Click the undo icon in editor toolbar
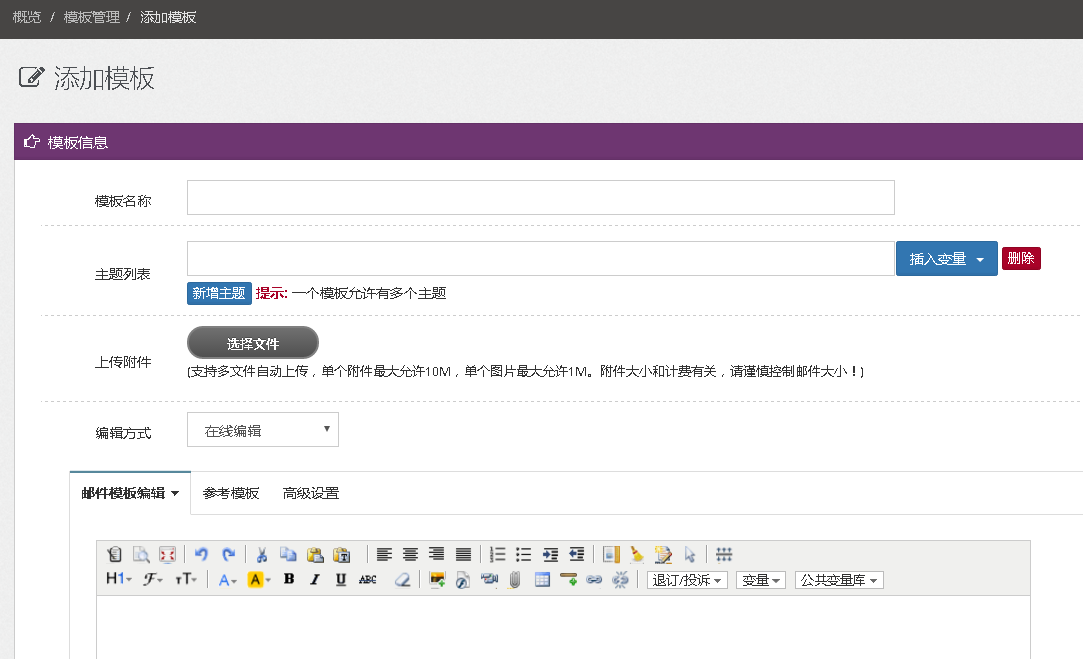The width and height of the screenshot is (1083, 659). [x=201, y=554]
